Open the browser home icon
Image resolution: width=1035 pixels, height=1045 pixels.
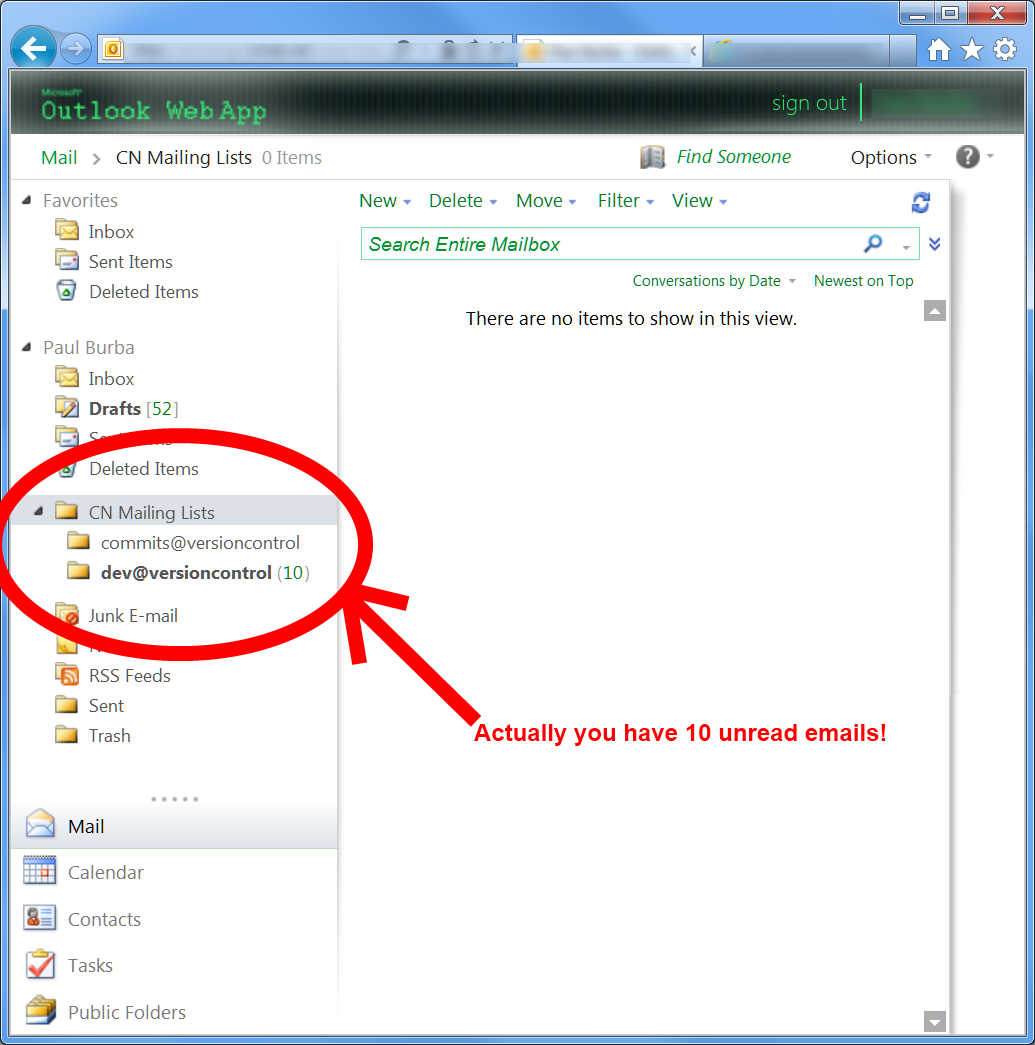click(939, 49)
